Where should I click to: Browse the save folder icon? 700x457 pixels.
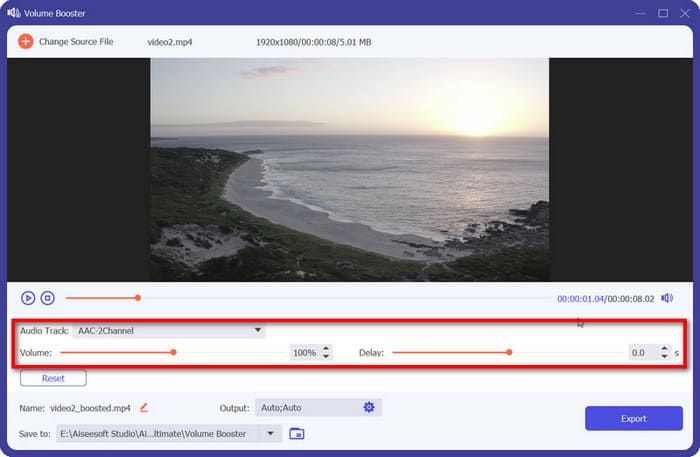click(x=296, y=433)
